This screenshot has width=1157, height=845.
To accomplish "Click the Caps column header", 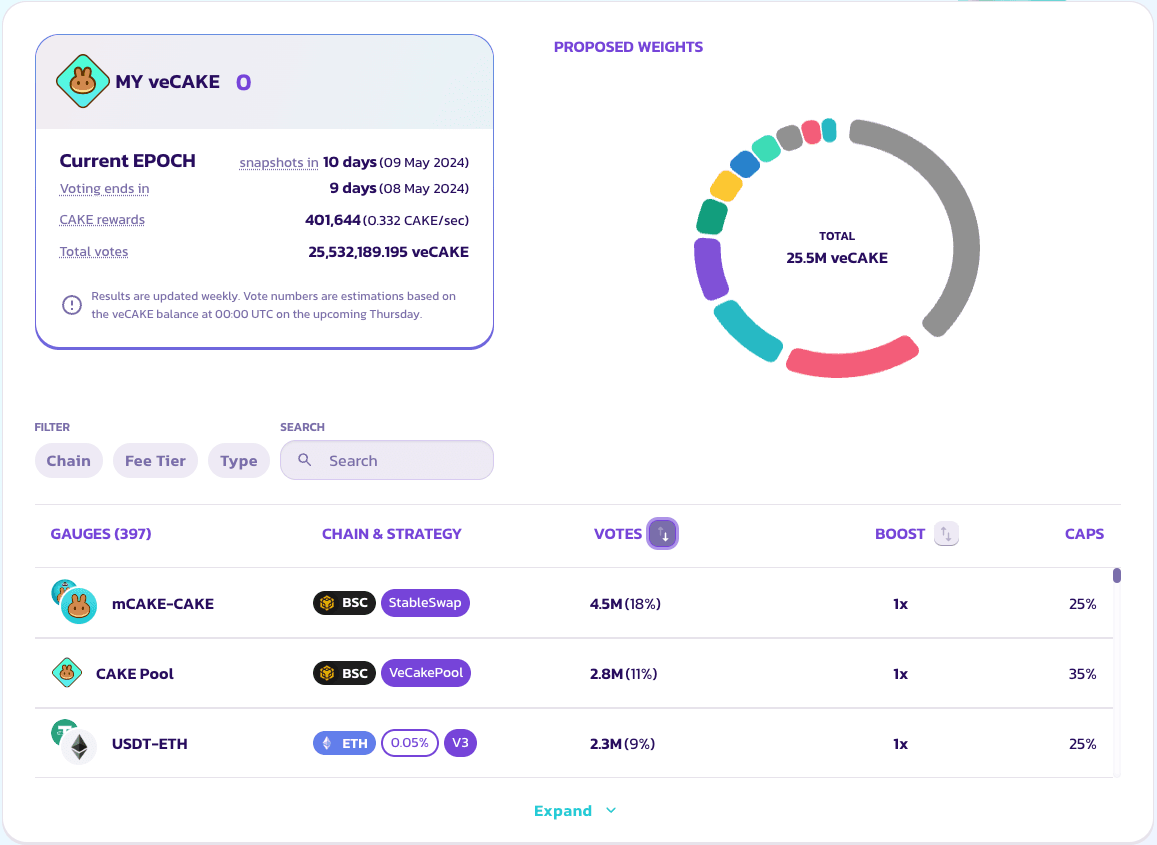I will pos(1084,534).
